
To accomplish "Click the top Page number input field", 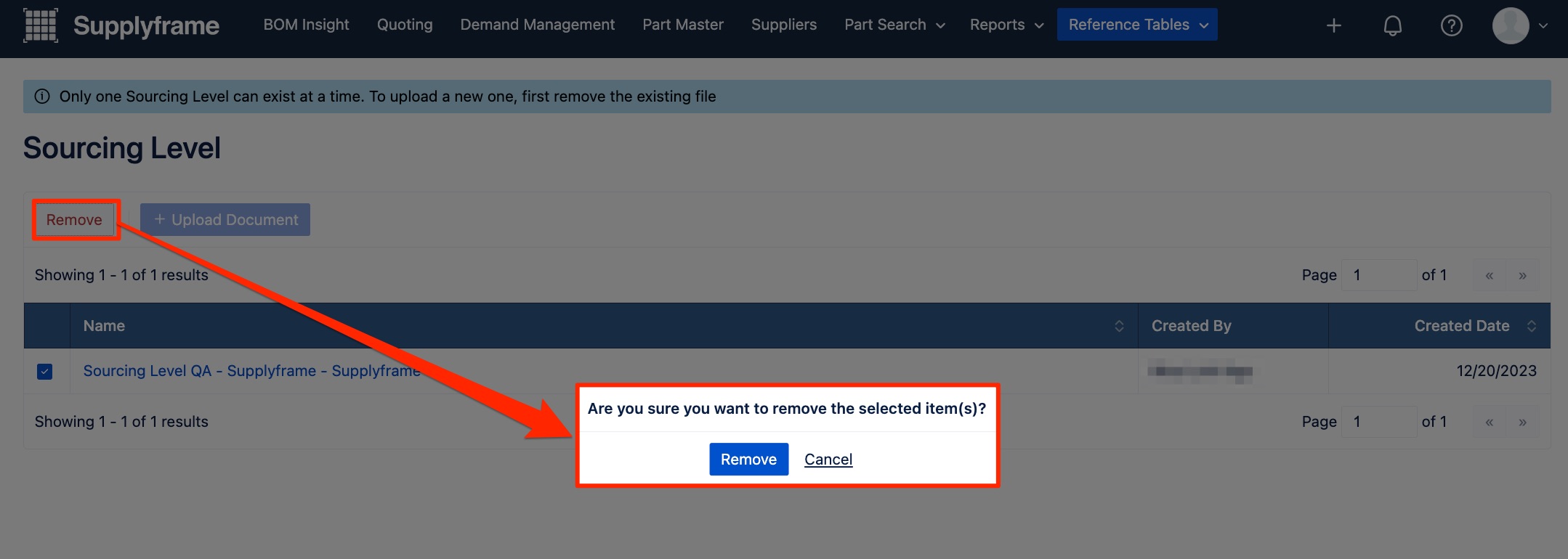I will point(1379,275).
